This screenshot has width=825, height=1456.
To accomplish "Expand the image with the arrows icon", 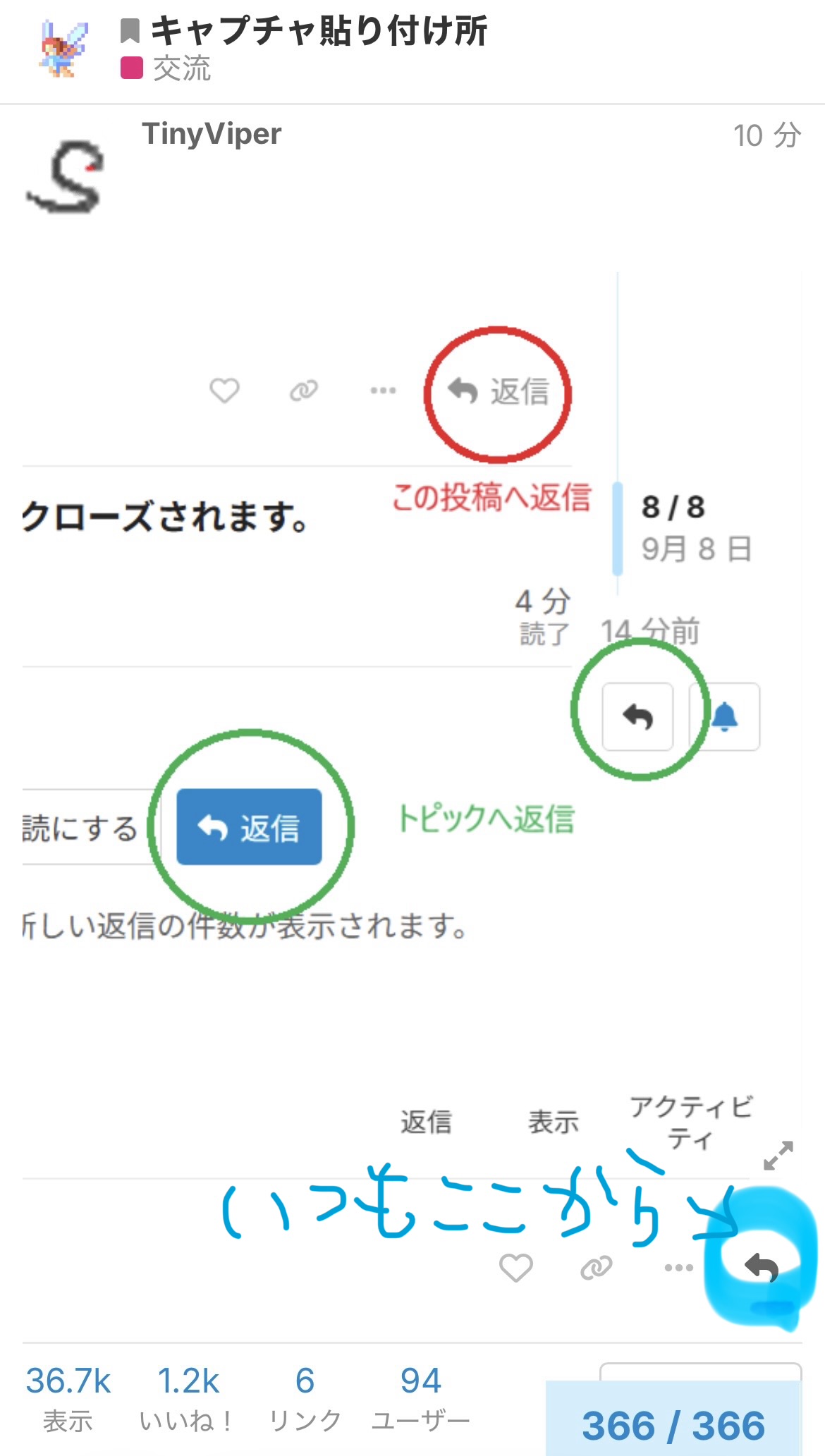I will click(x=778, y=1156).
